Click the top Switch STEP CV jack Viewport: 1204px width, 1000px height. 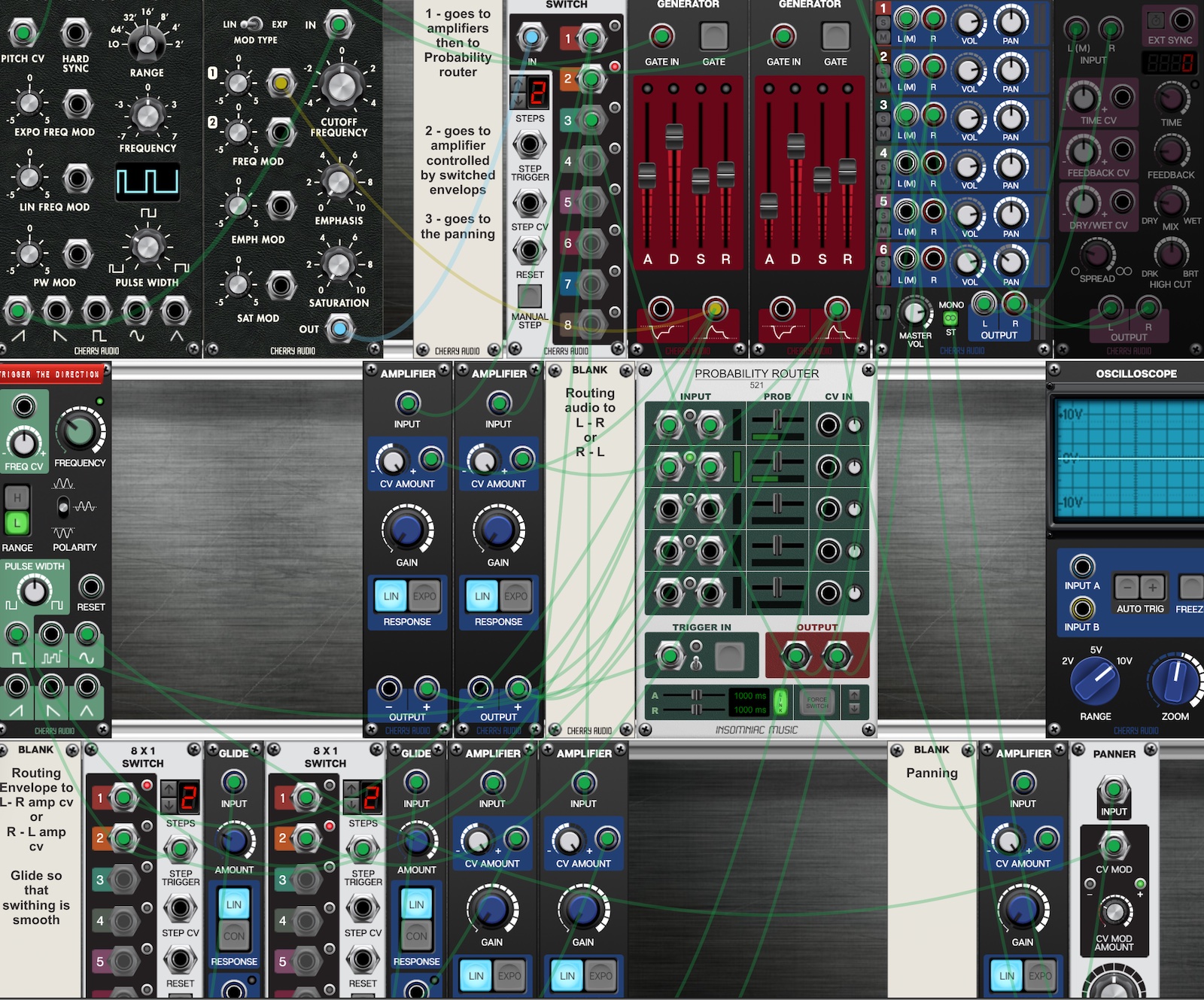(x=530, y=202)
